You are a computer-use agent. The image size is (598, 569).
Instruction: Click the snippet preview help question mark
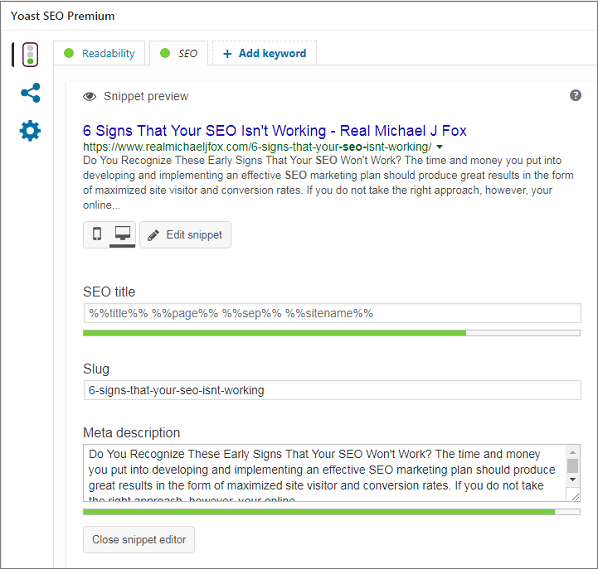(575, 95)
